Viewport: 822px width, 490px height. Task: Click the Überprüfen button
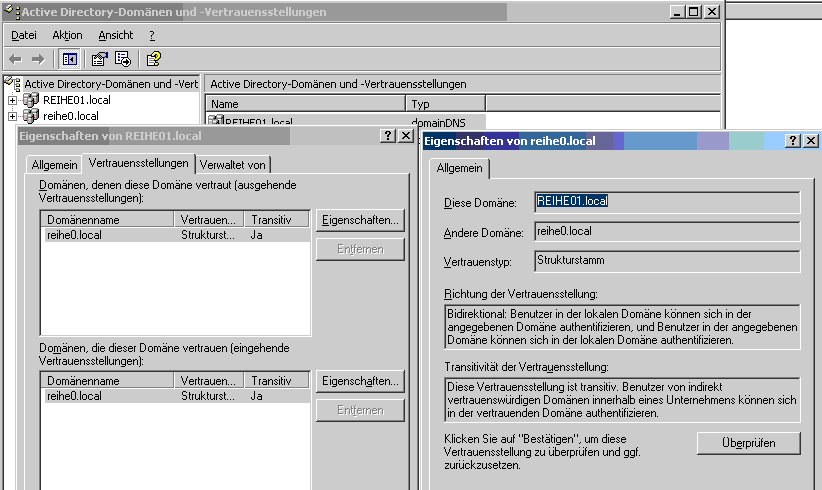[749, 443]
